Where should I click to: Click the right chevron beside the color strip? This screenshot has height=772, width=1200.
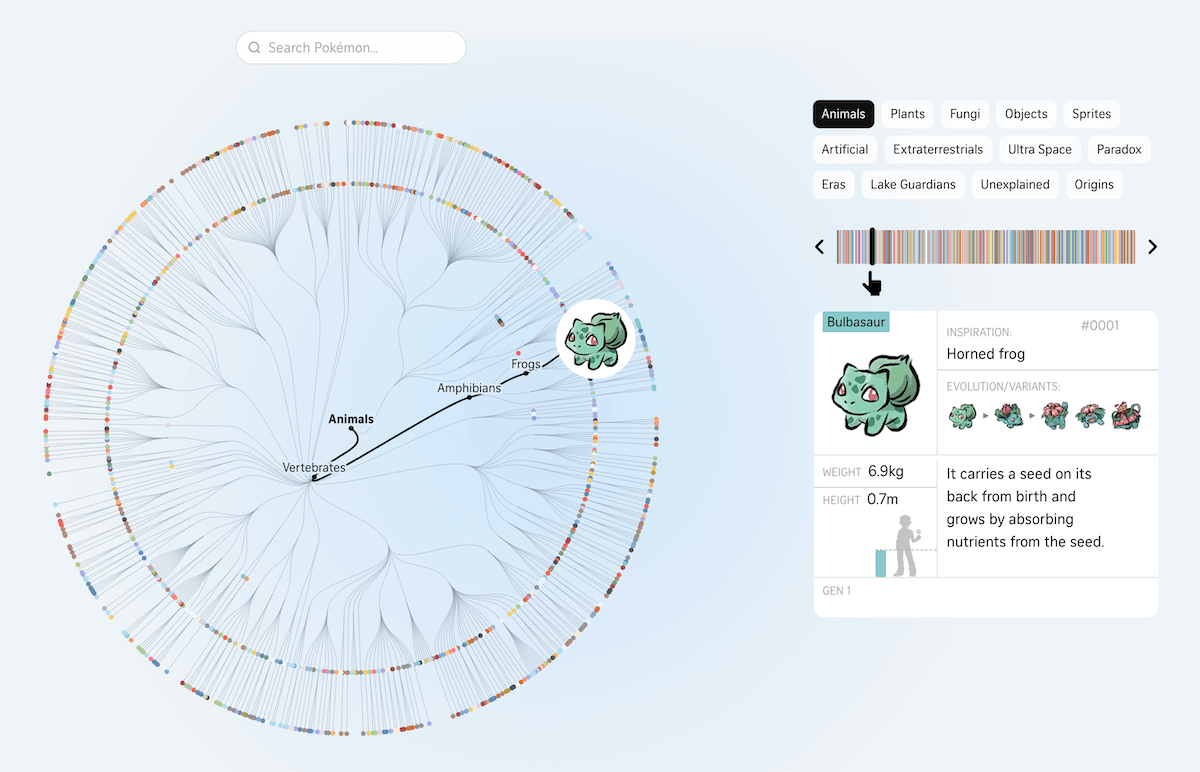1152,246
